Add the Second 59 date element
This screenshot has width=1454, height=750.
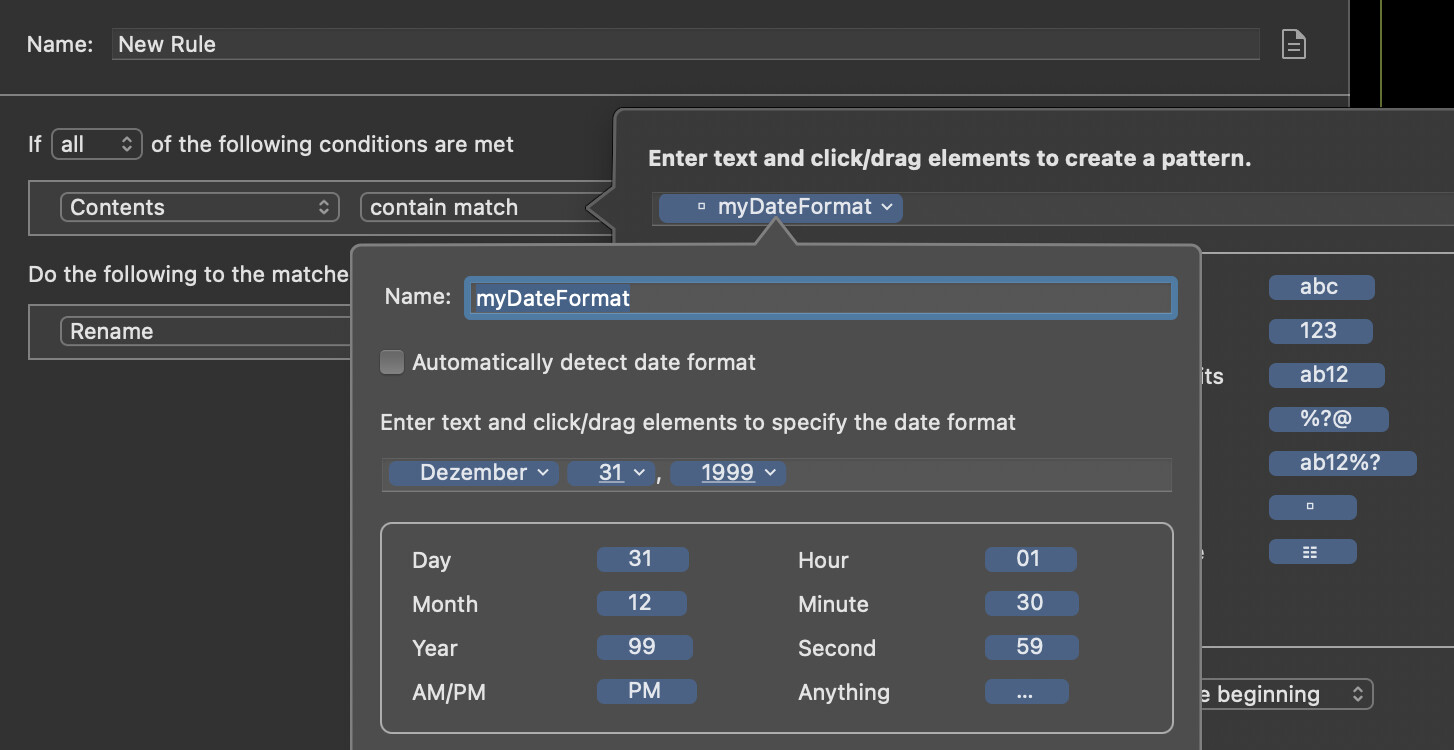pos(1031,647)
